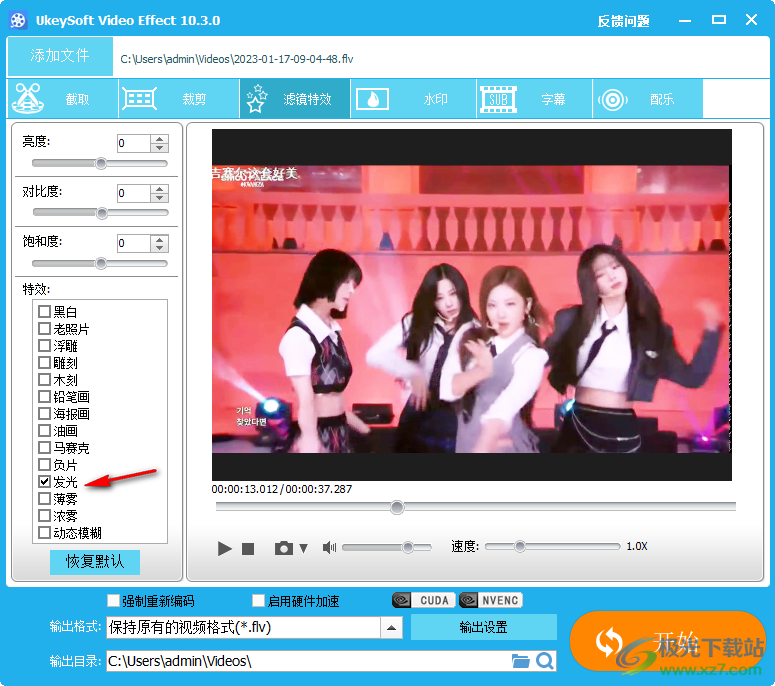Open 输出设置 output settings

[483, 627]
